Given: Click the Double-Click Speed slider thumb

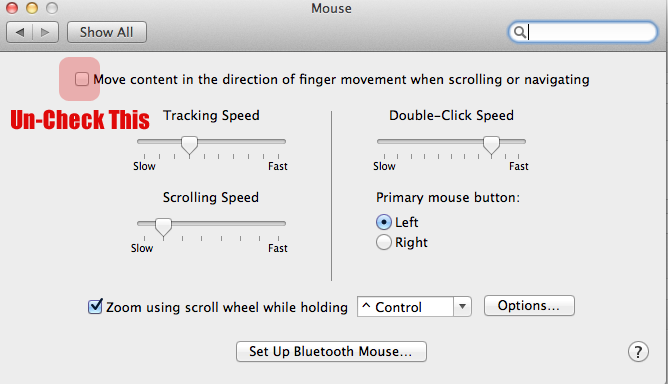Looking at the screenshot, I should (491, 145).
